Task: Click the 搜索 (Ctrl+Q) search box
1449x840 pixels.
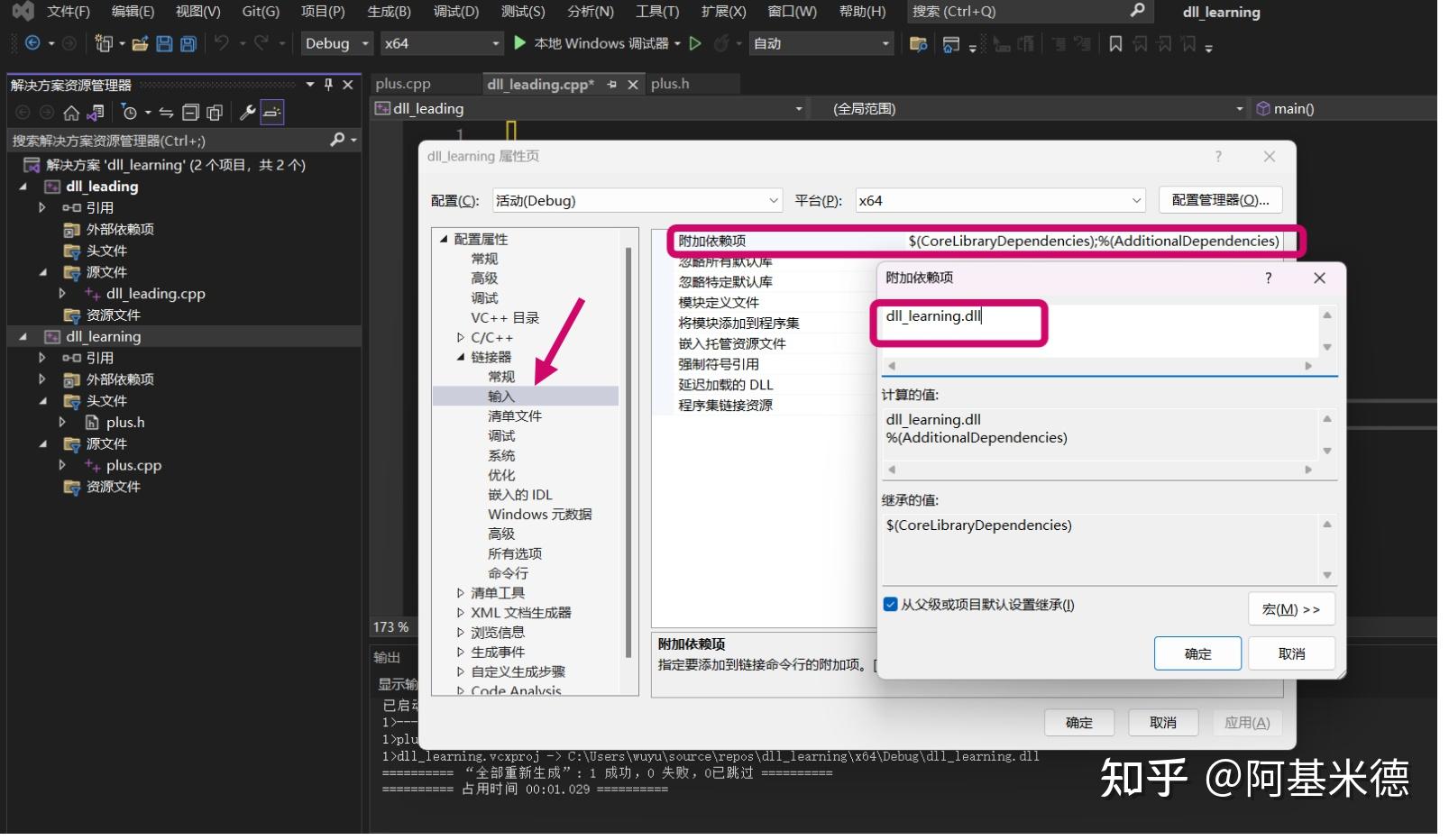Action: pos(1028,11)
